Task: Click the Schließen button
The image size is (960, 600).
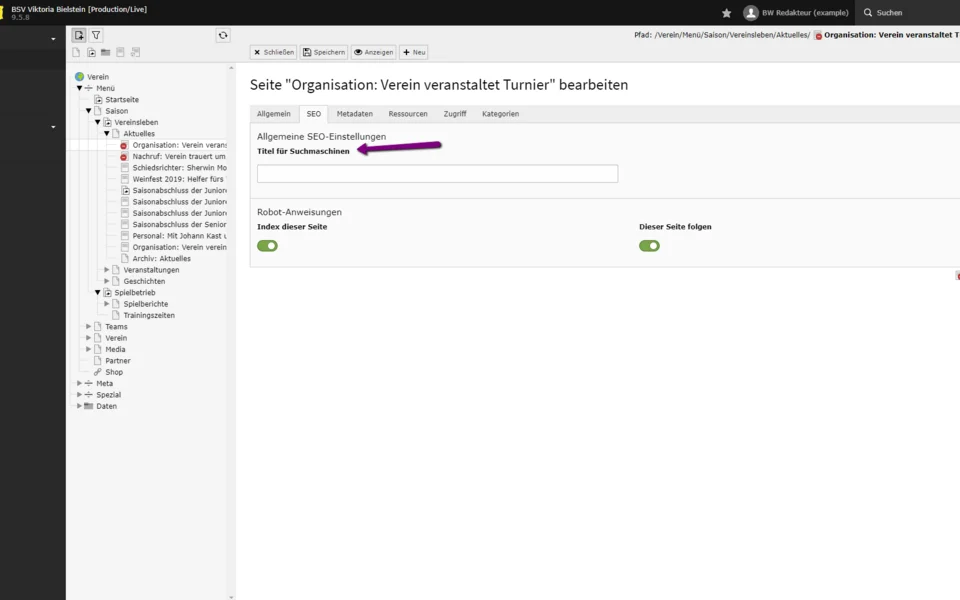Action: (273, 52)
